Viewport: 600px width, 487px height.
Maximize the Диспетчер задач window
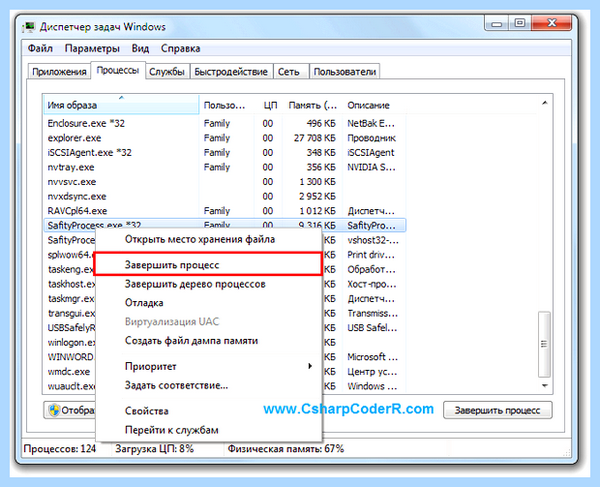(519, 23)
